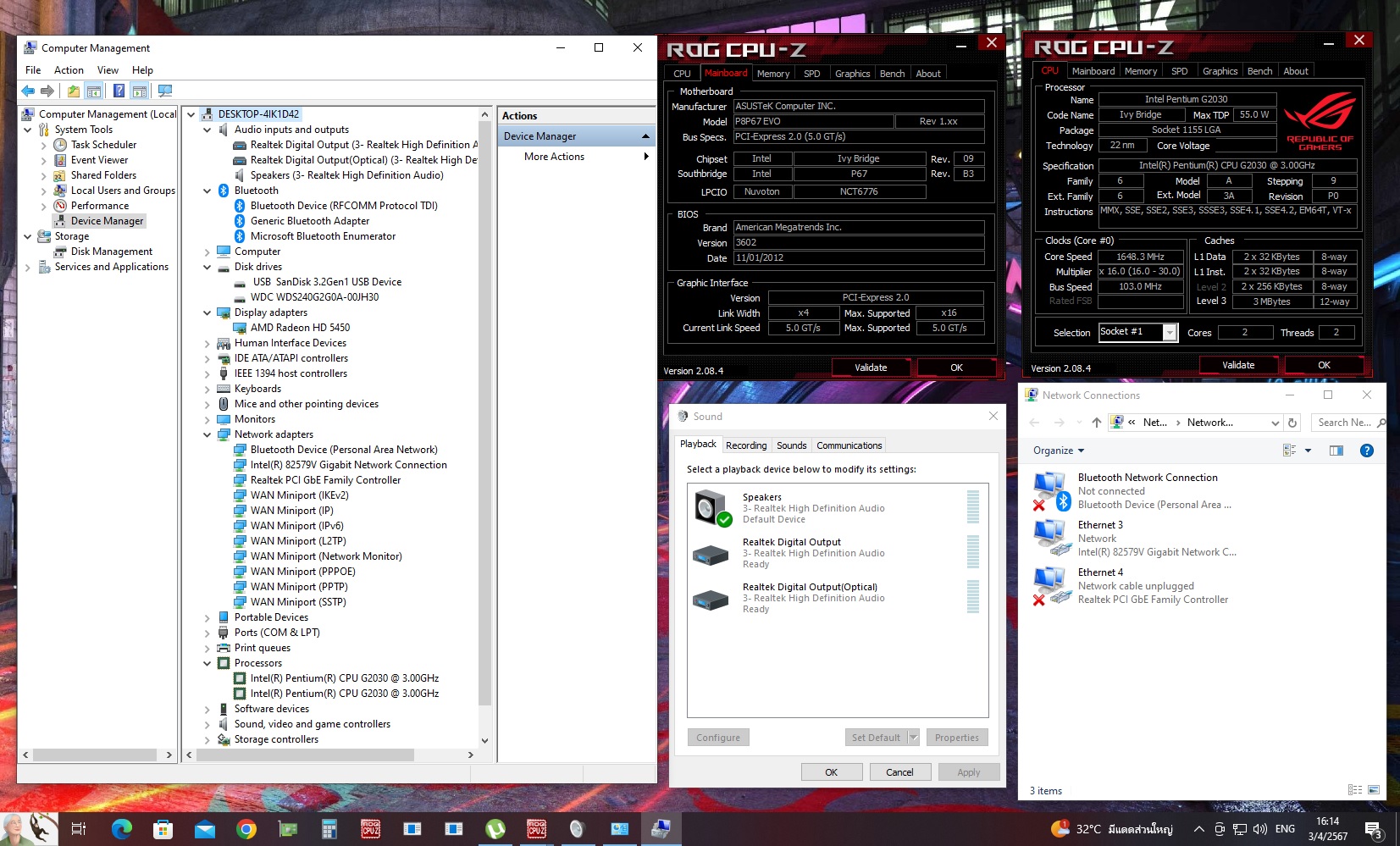Collapse the System Tools node
The width and height of the screenshot is (1400, 846).
[x=28, y=130]
